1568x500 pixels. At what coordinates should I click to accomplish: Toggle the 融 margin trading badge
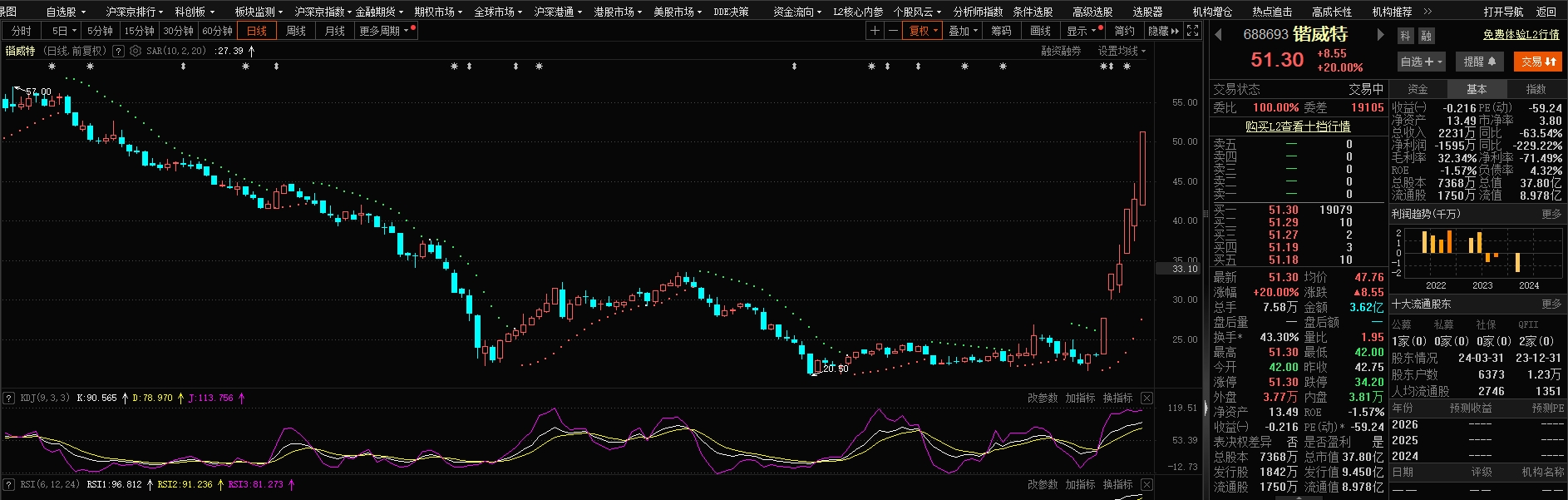(x=1426, y=36)
